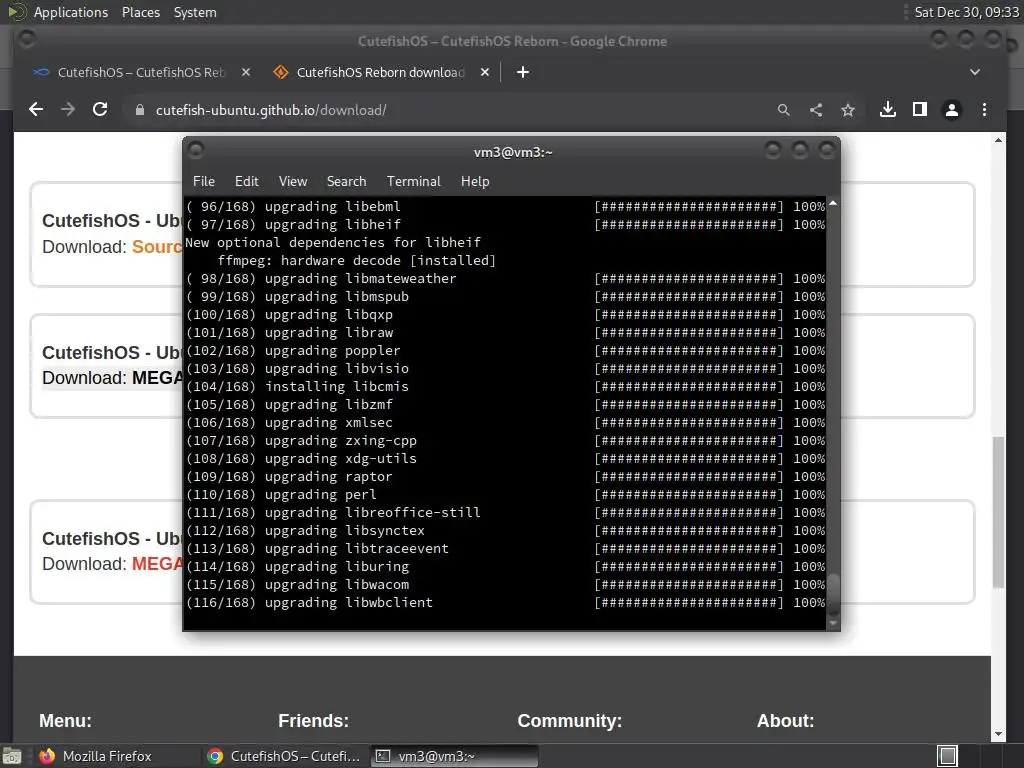Viewport: 1024px width, 768px height.
Task: Click the Chrome page scrollbar up arrow
Action: [998, 140]
